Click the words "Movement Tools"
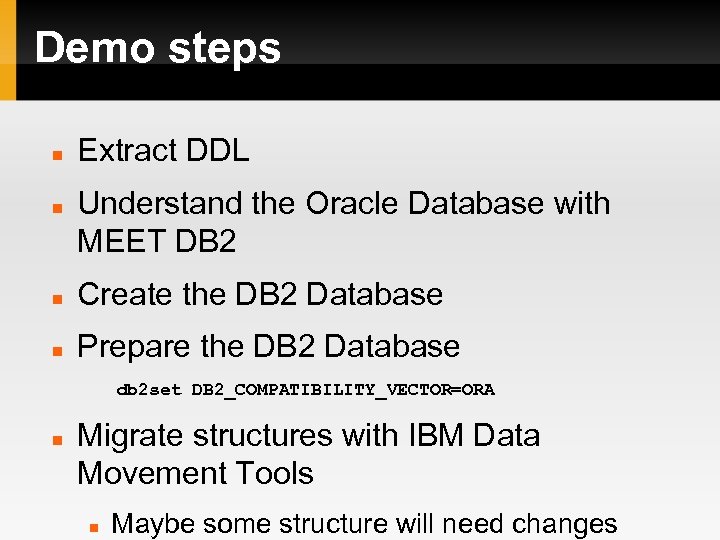 click(x=195, y=473)
